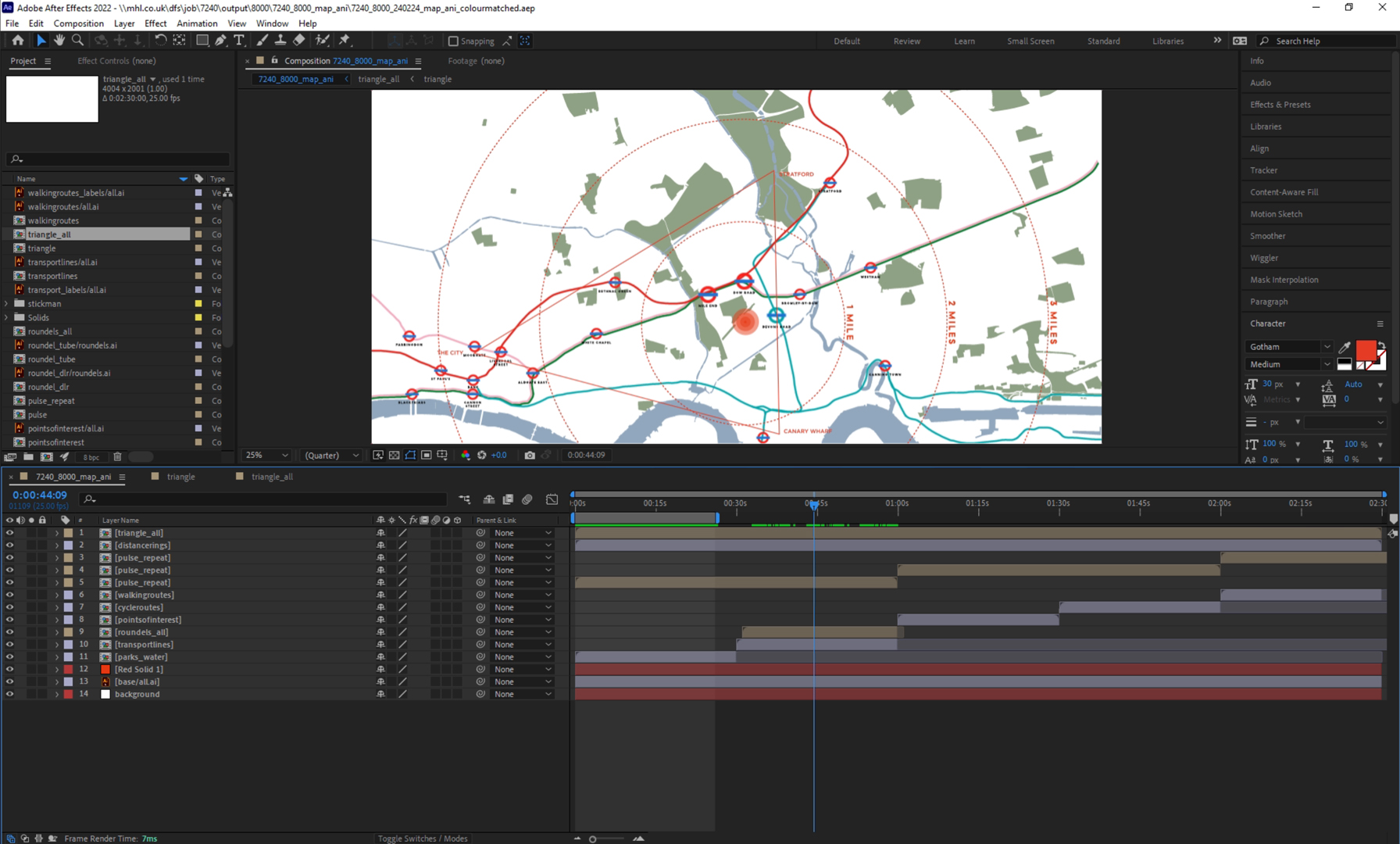Select the Roto Brush tool

pyautogui.click(x=322, y=40)
